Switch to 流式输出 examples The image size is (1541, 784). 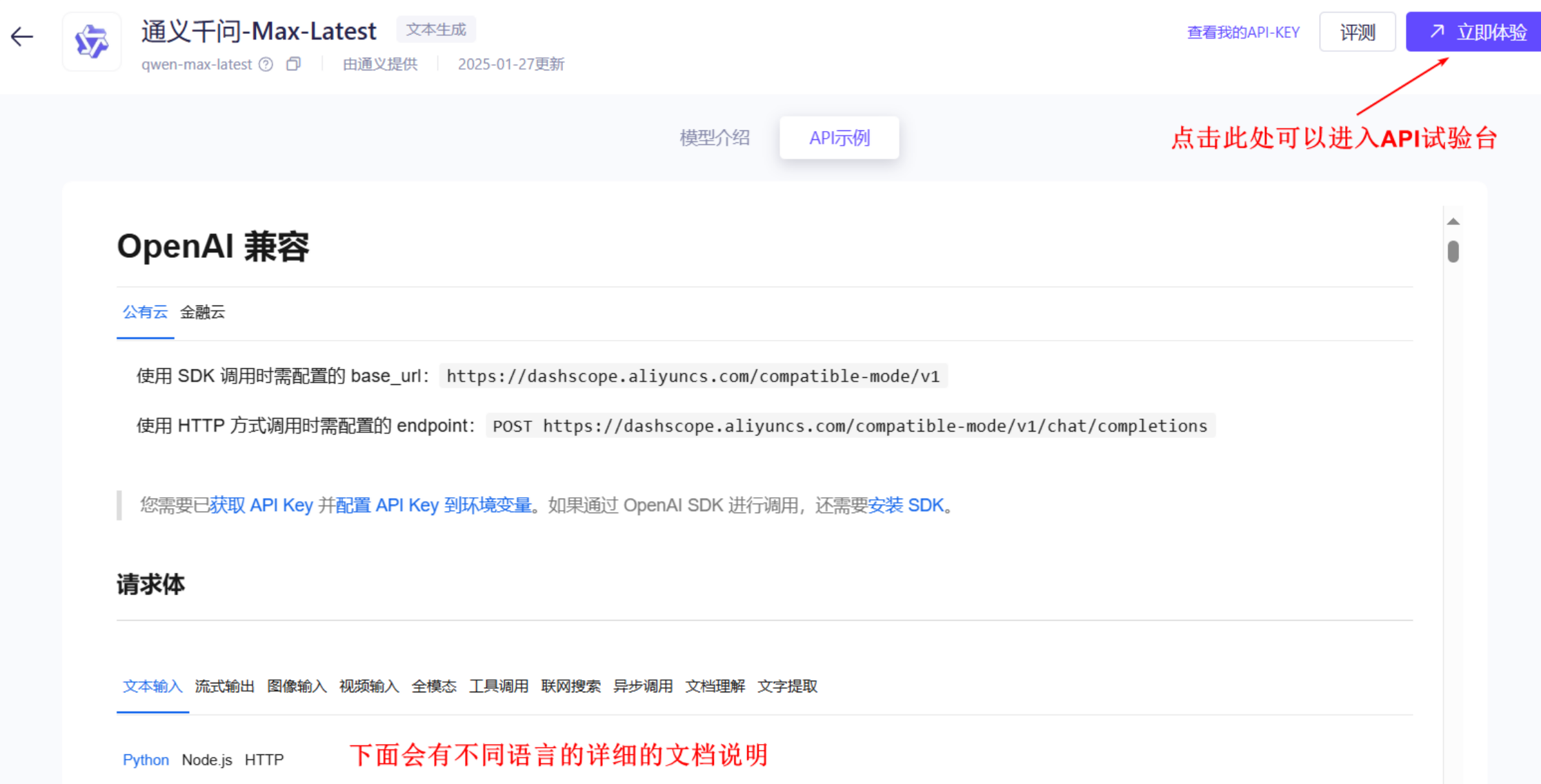coord(223,686)
